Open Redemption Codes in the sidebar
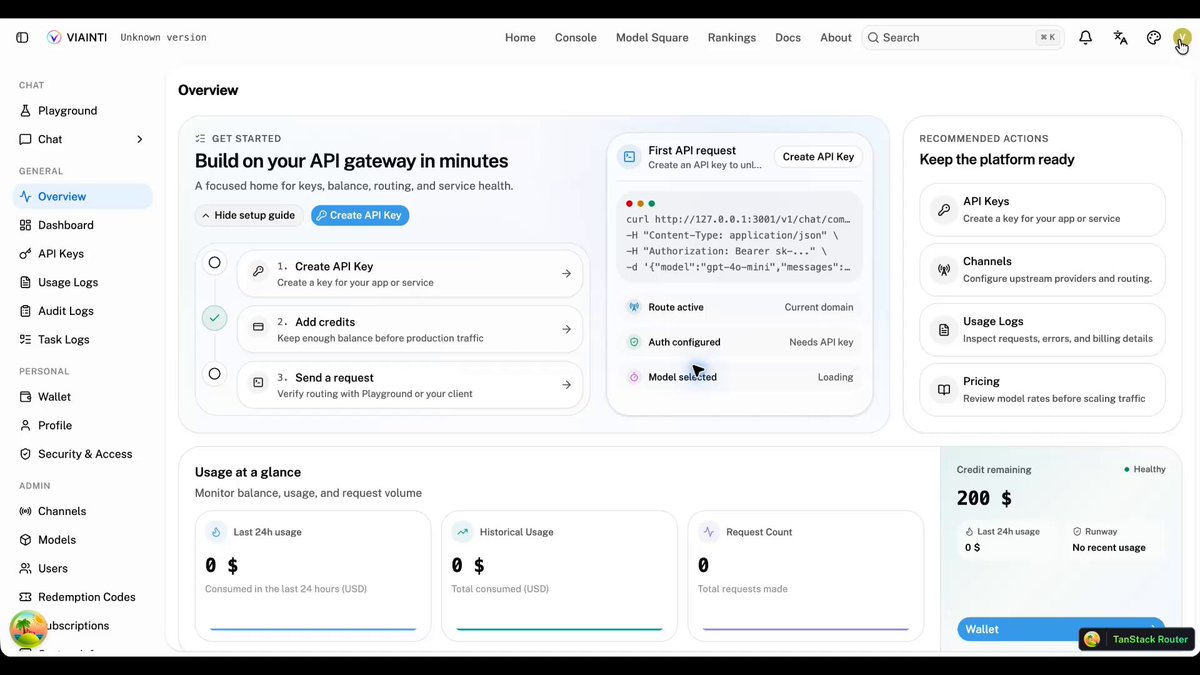Viewport: 1200px width, 675px height. tap(82, 597)
